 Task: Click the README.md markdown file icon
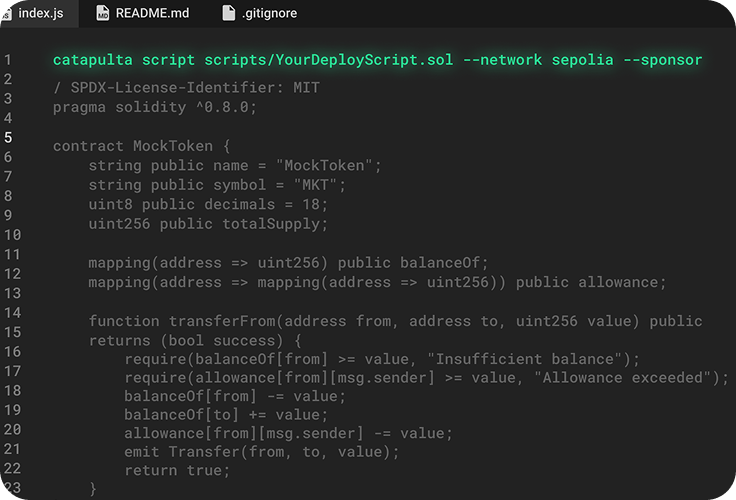[102, 13]
